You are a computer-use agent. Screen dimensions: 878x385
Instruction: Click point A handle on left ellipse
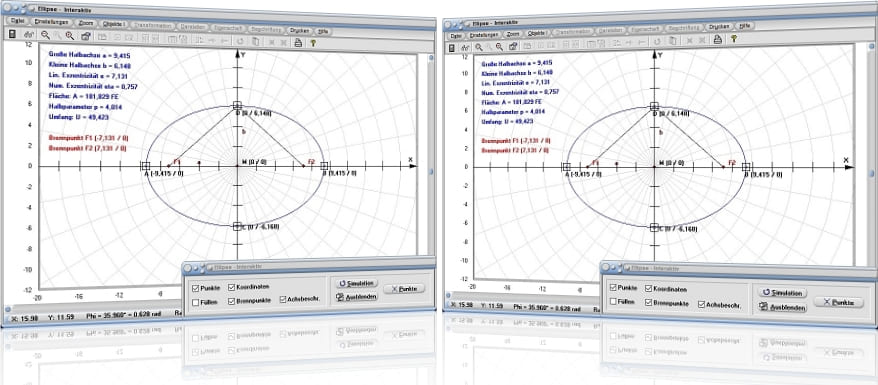pyautogui.click(x=146, y=166)
